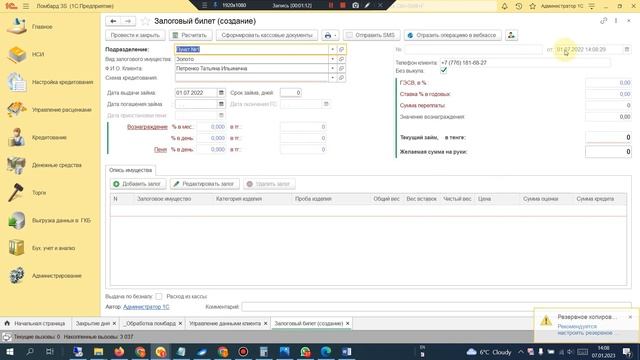Click the Телефон клиента field
The height and width of the screenshot is (360, 640).
525,63
